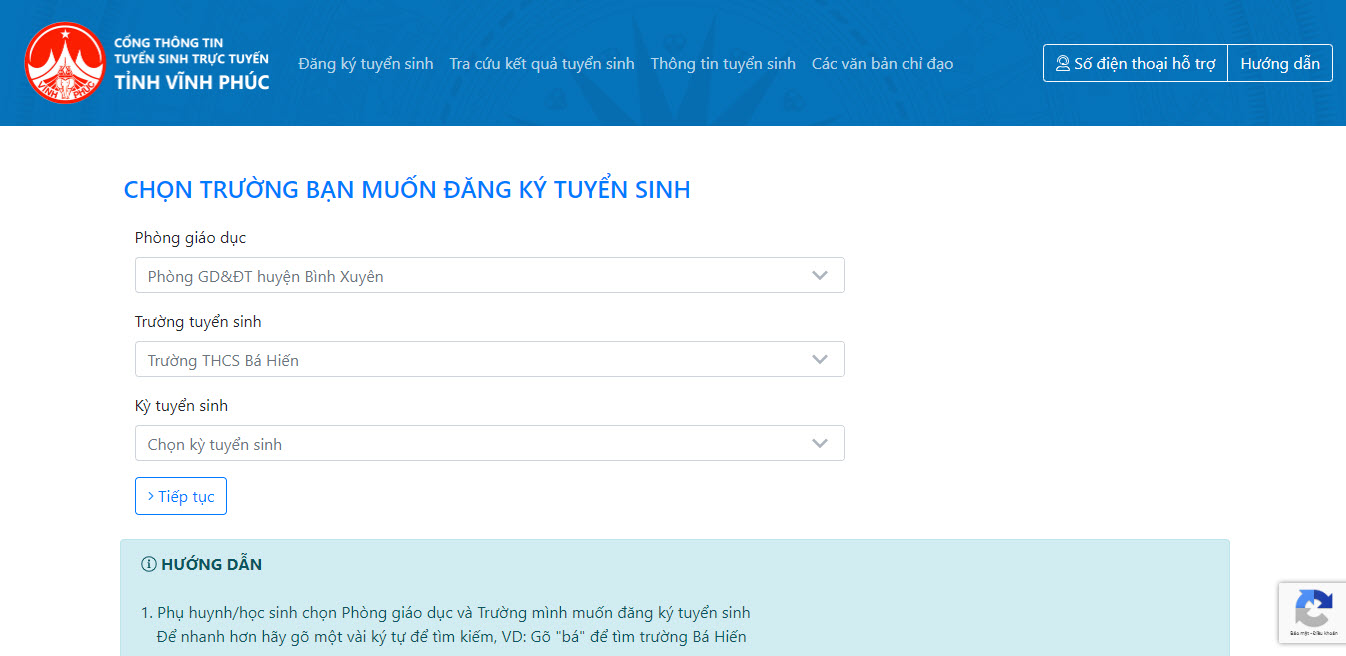Click the Phòng giáo dục label
The height and width of the screenshot is (656, 1346).
190,238
